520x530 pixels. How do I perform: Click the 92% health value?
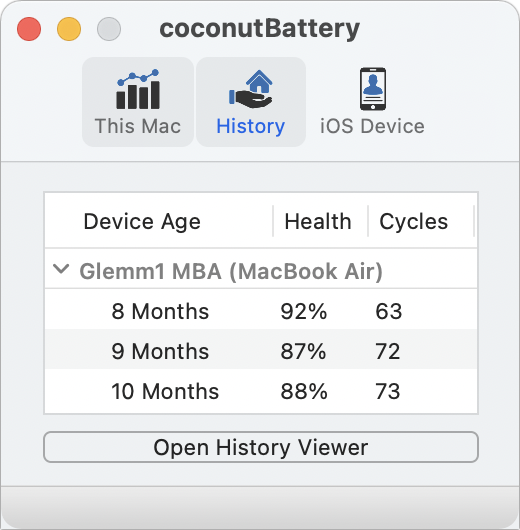pos(304,311)
